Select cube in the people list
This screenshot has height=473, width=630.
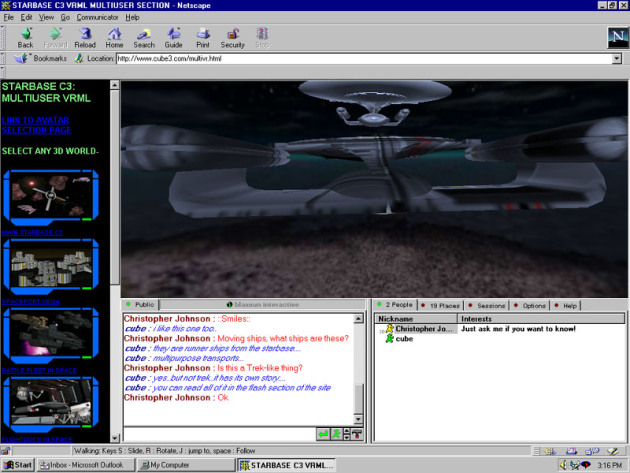(404, 339)
